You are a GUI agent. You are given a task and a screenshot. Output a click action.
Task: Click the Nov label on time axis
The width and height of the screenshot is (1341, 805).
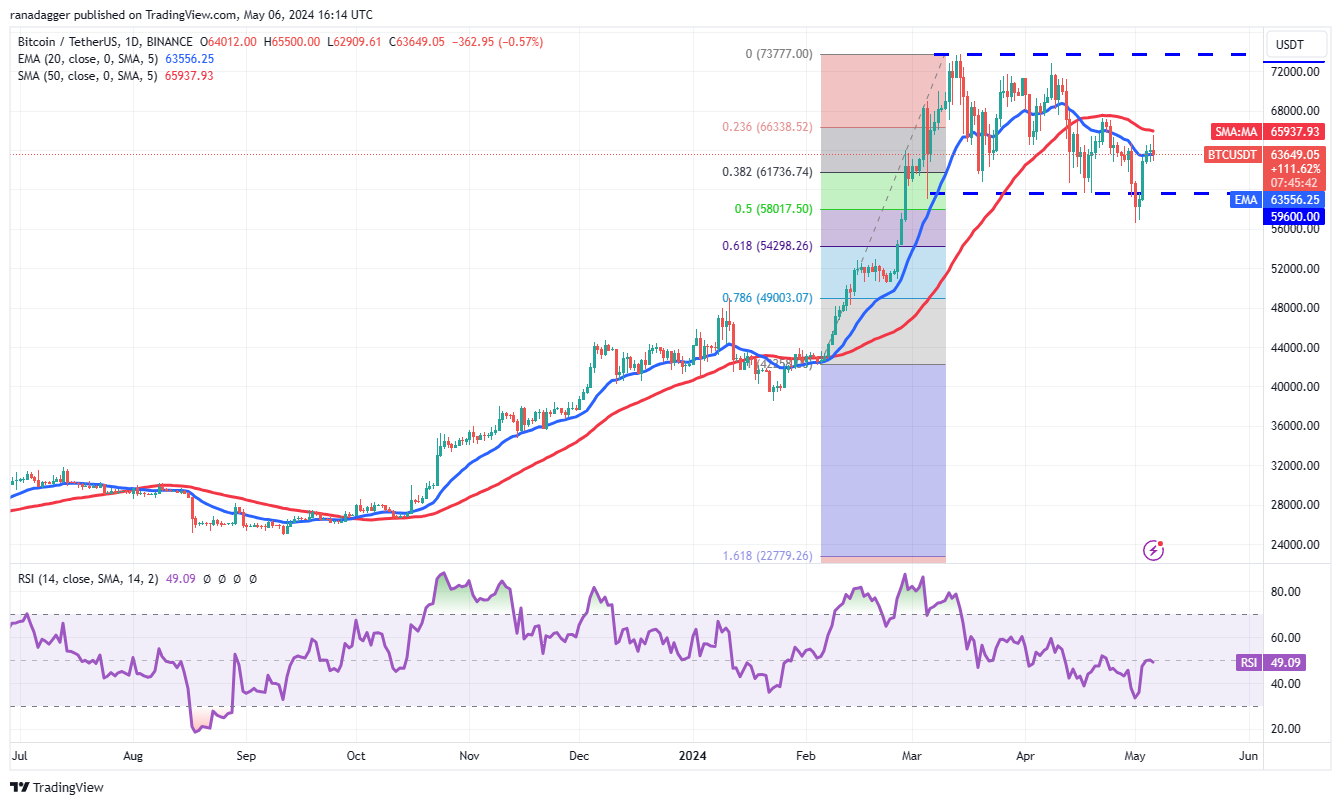[469, 758]
